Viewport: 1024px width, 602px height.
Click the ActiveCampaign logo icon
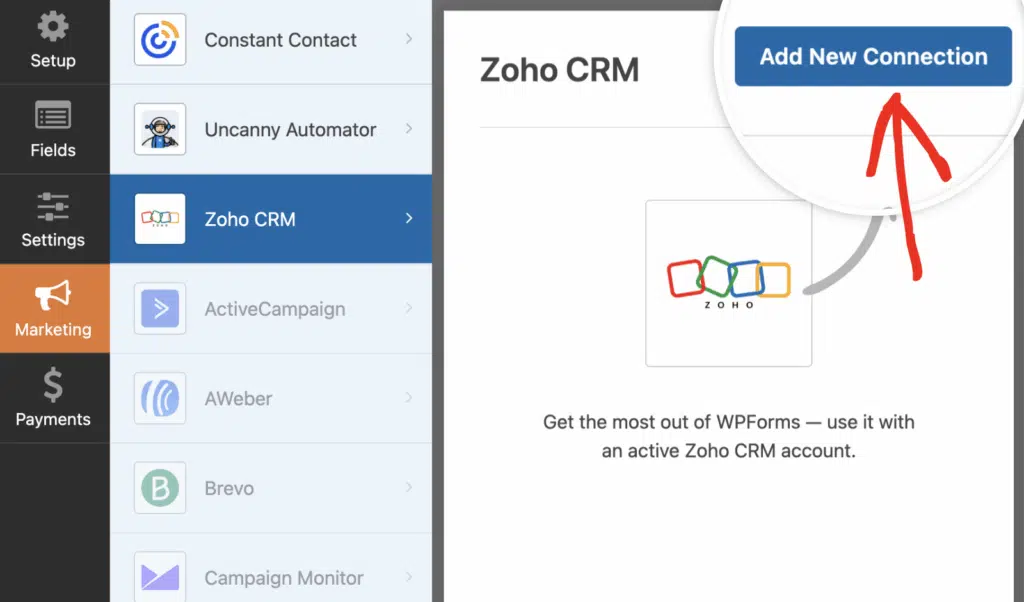coord(160,308)
